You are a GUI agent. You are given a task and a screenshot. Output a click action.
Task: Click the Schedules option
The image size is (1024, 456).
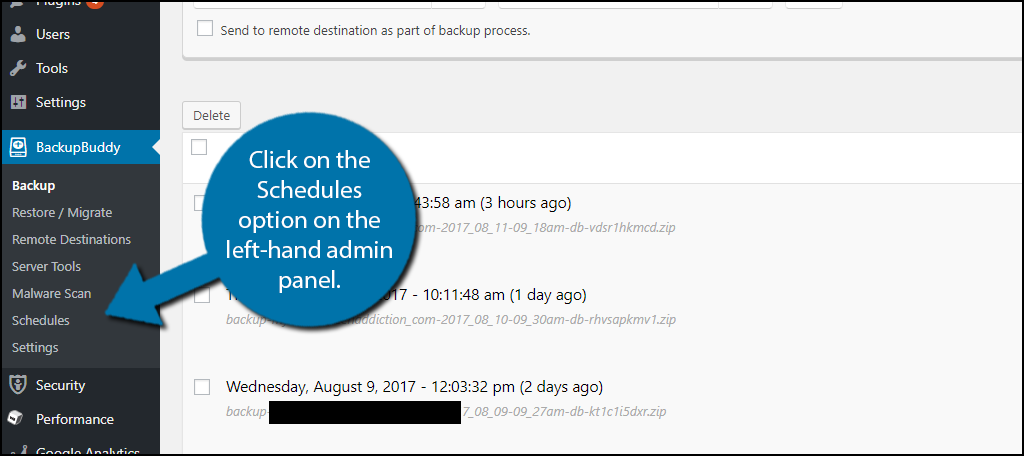[x=40, y=321]
